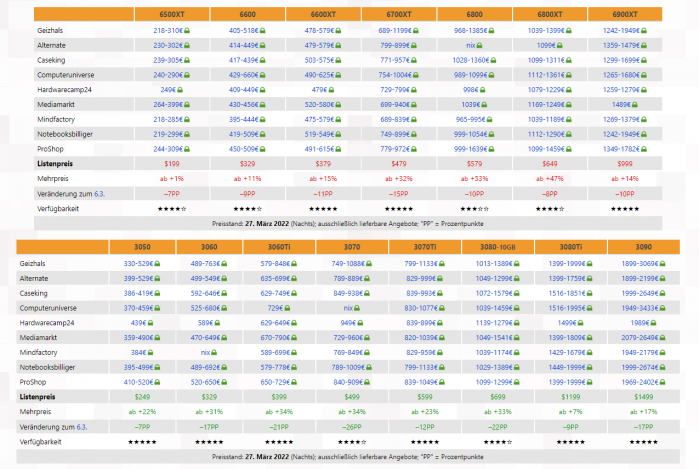Click green icon by Computeruniverse 6700XT price
The image size is (700, 469).
[416, 75]
